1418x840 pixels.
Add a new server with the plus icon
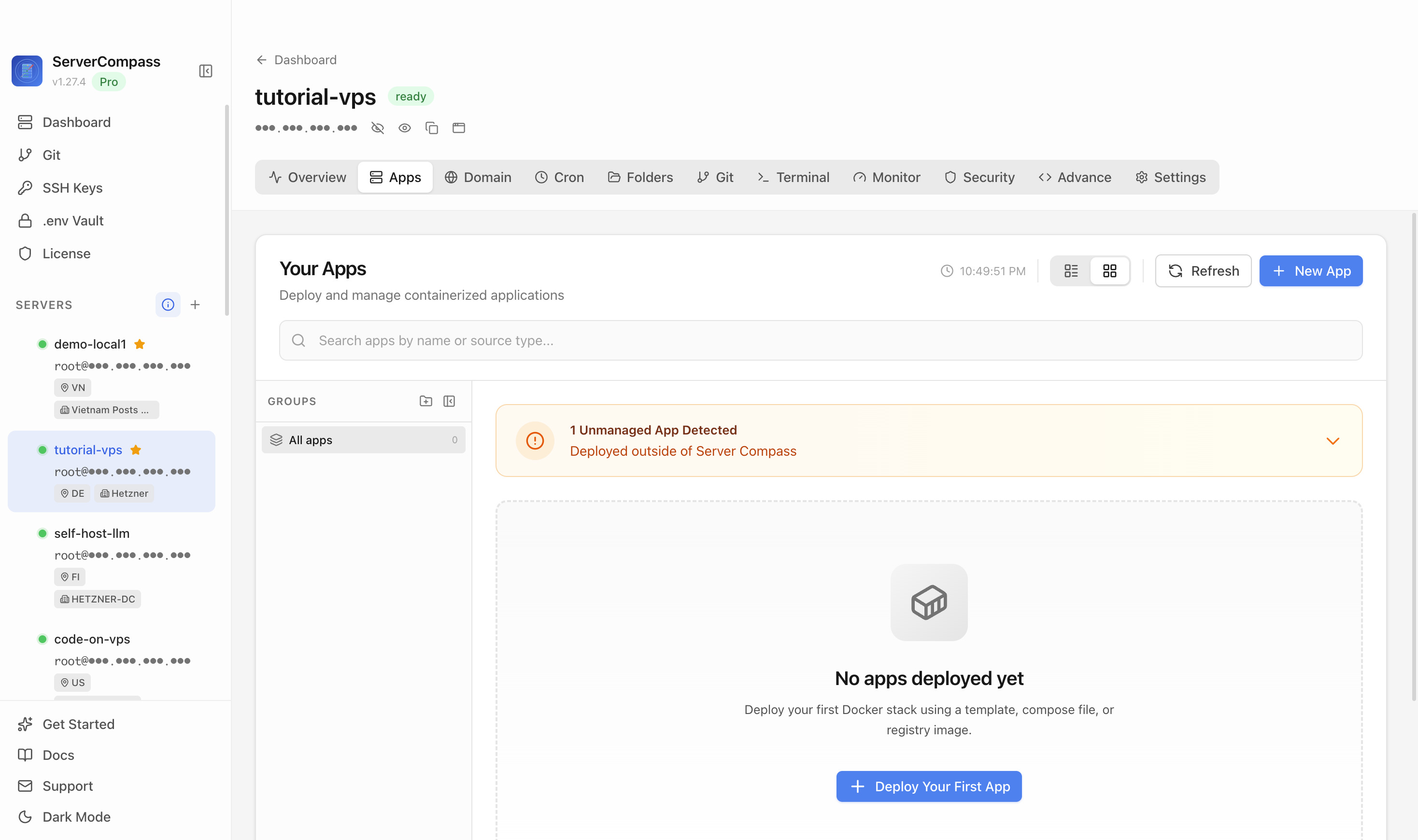click(x=196, y=305)
